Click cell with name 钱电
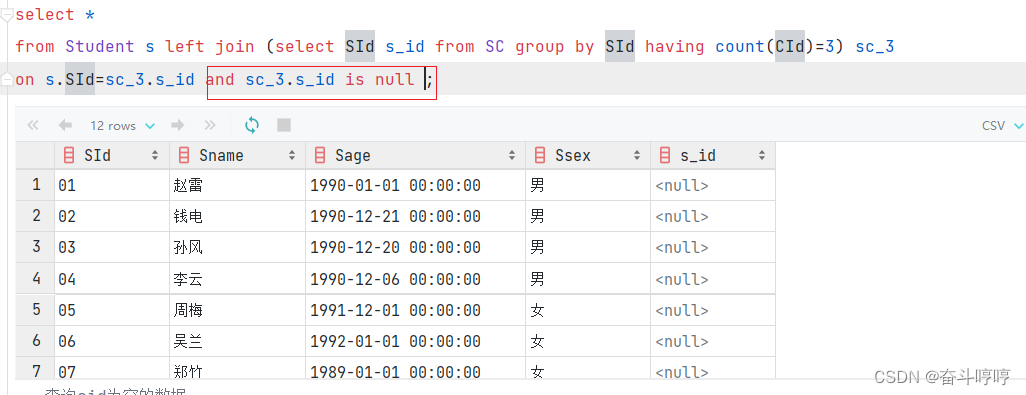Screen dimensions: 1026x395 coord(238,216)
